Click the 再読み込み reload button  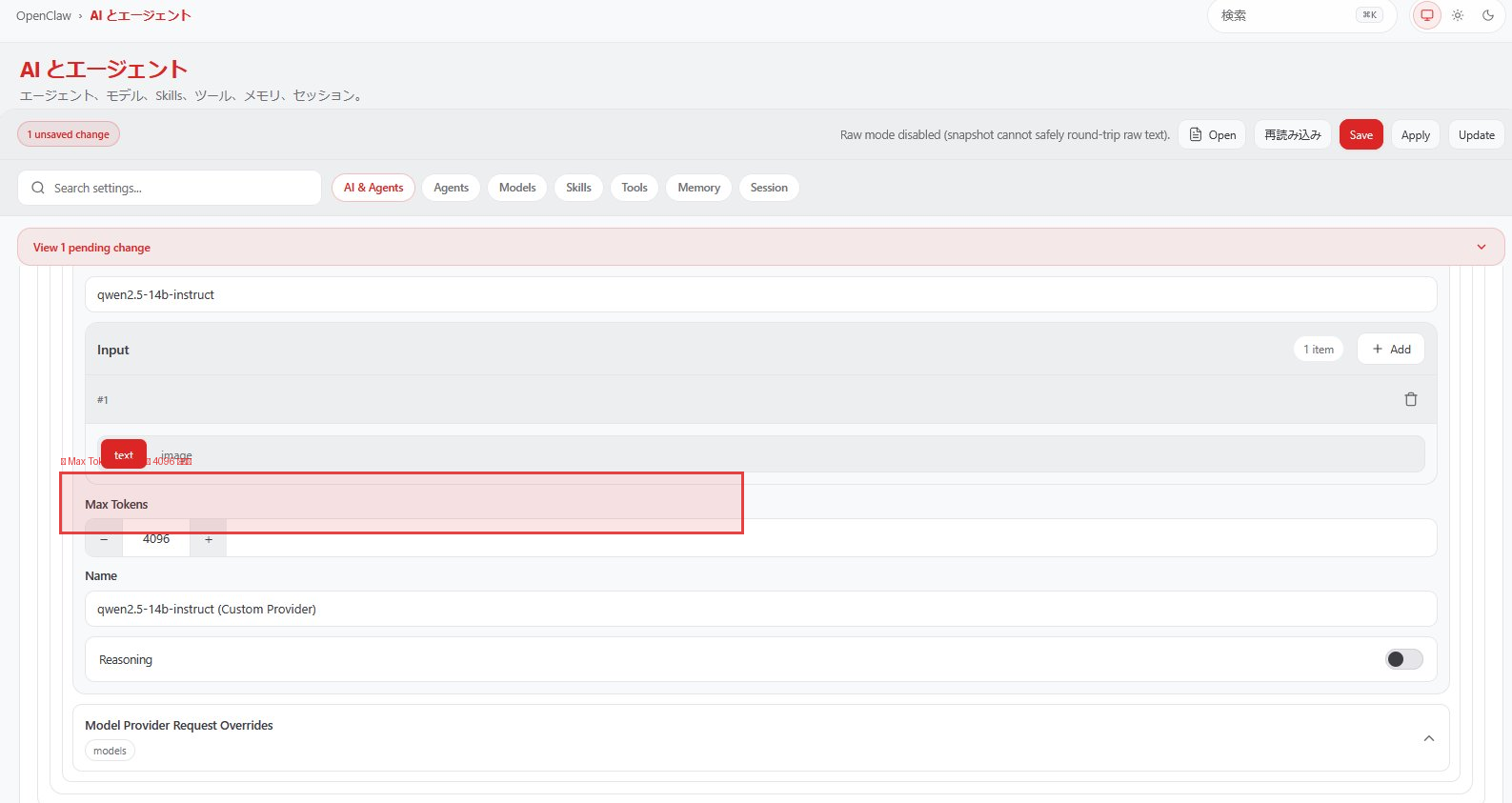1292,134
